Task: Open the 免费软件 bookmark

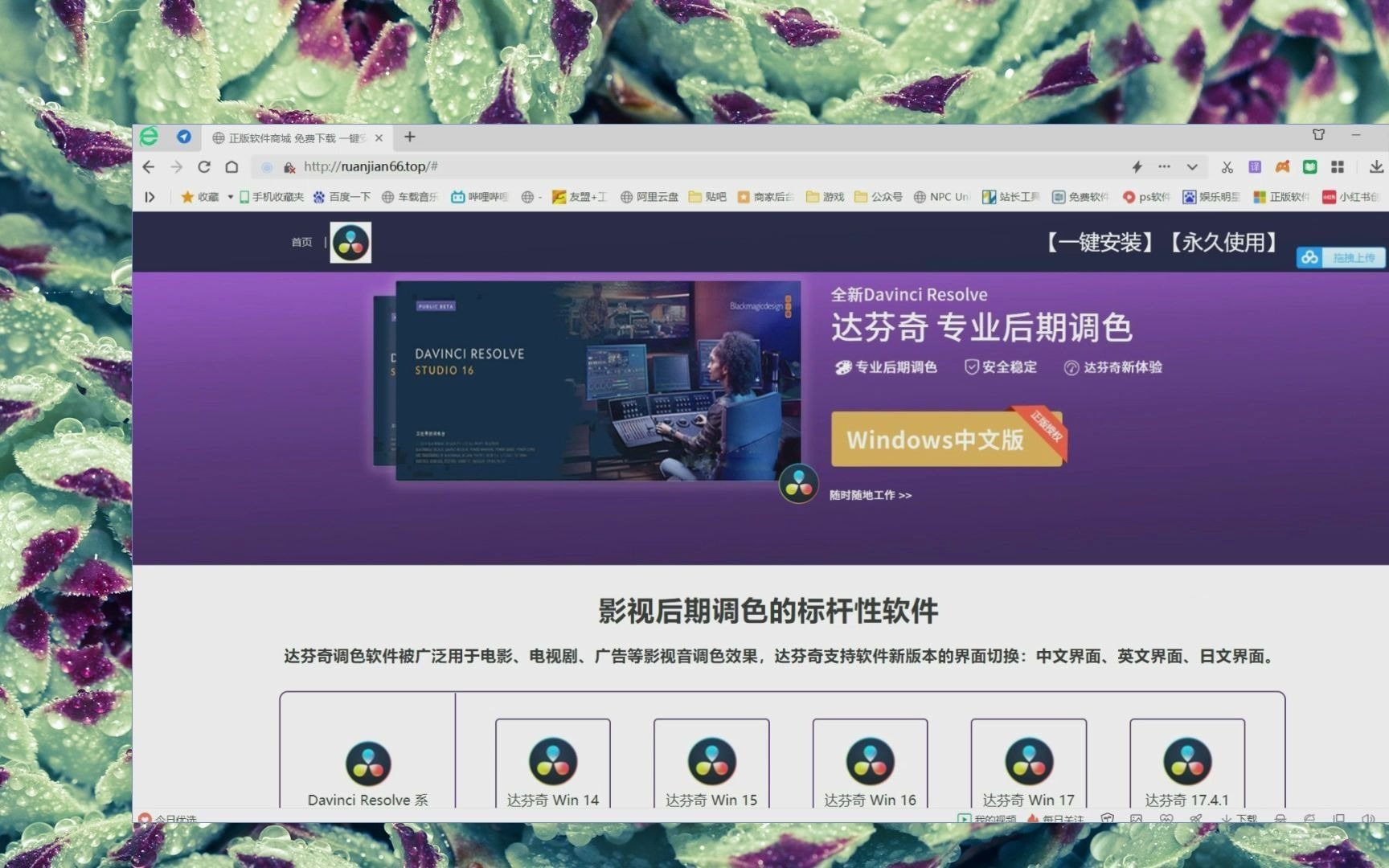Action: coord(1080,197)
